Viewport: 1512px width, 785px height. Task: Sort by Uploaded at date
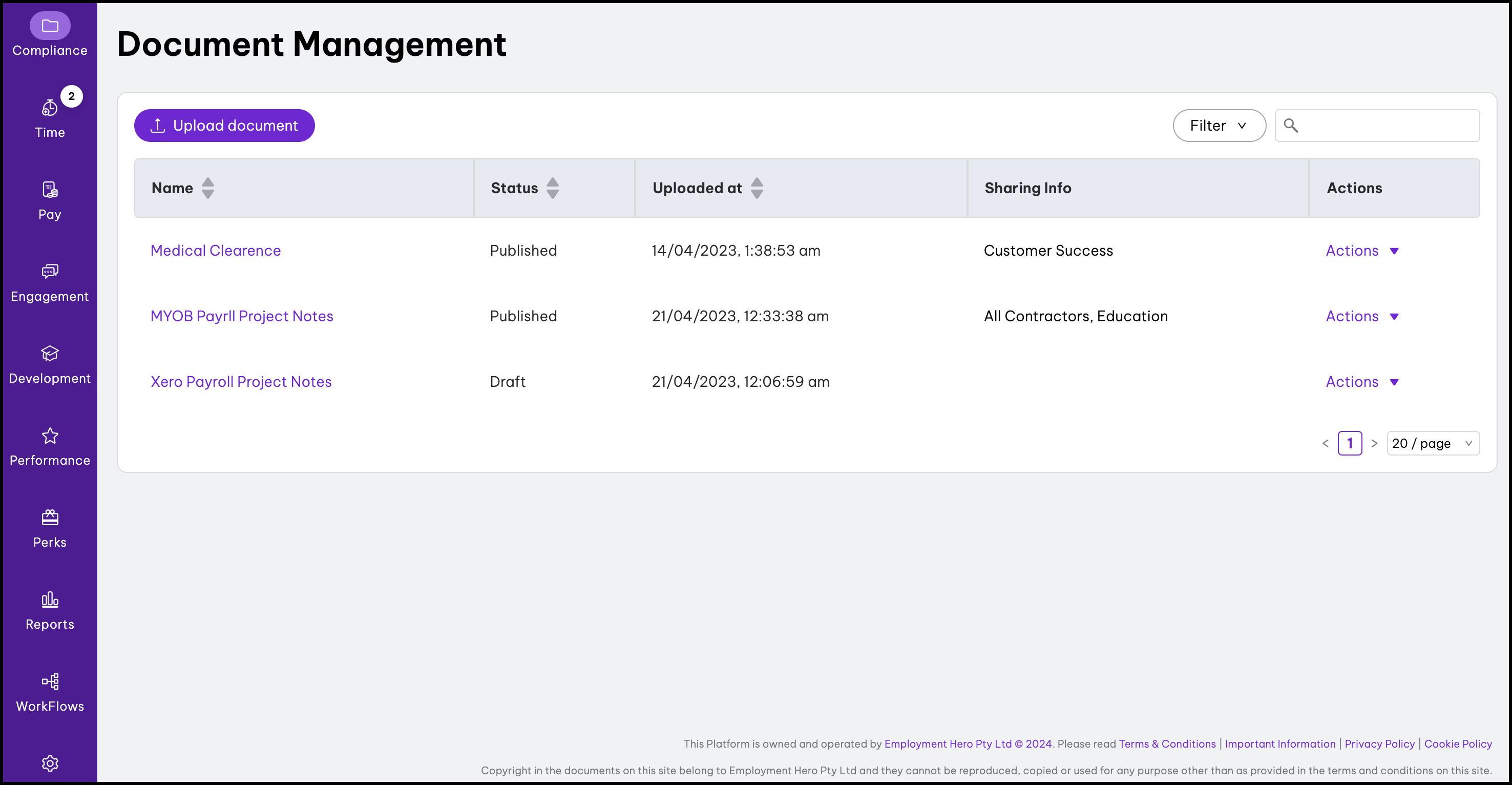click(757, 188)
